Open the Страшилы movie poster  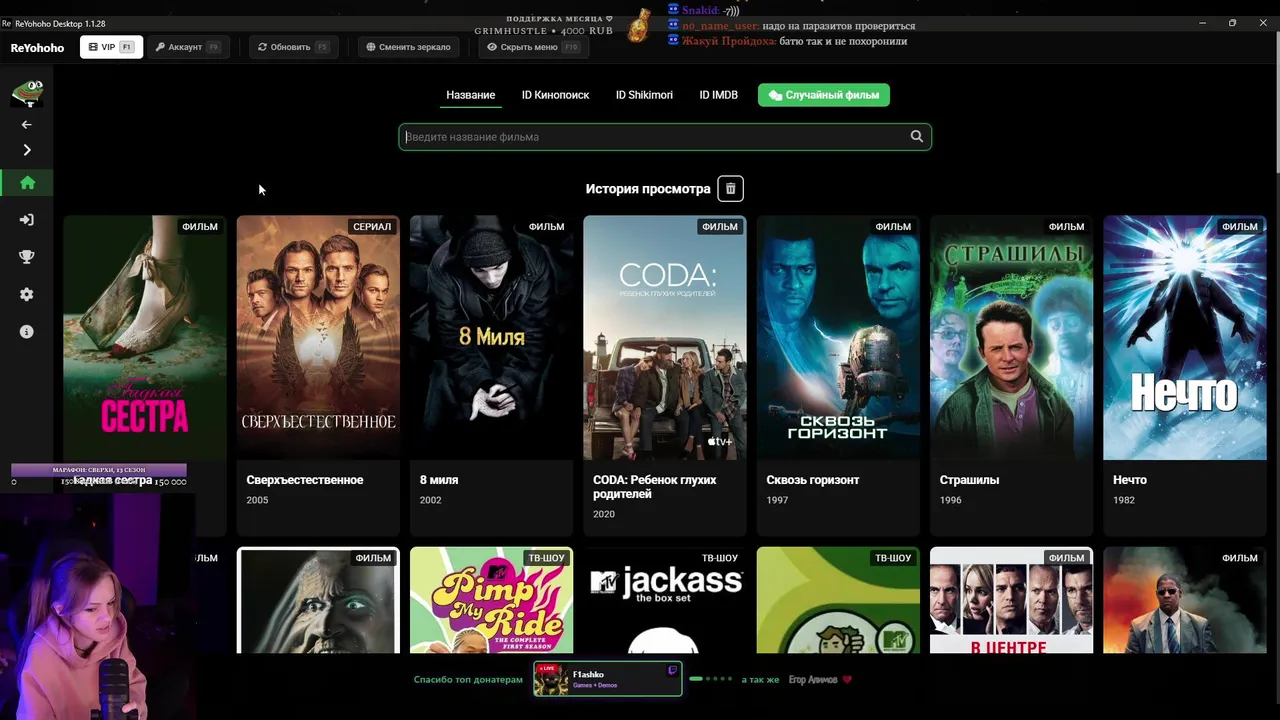coord(1011,338)
